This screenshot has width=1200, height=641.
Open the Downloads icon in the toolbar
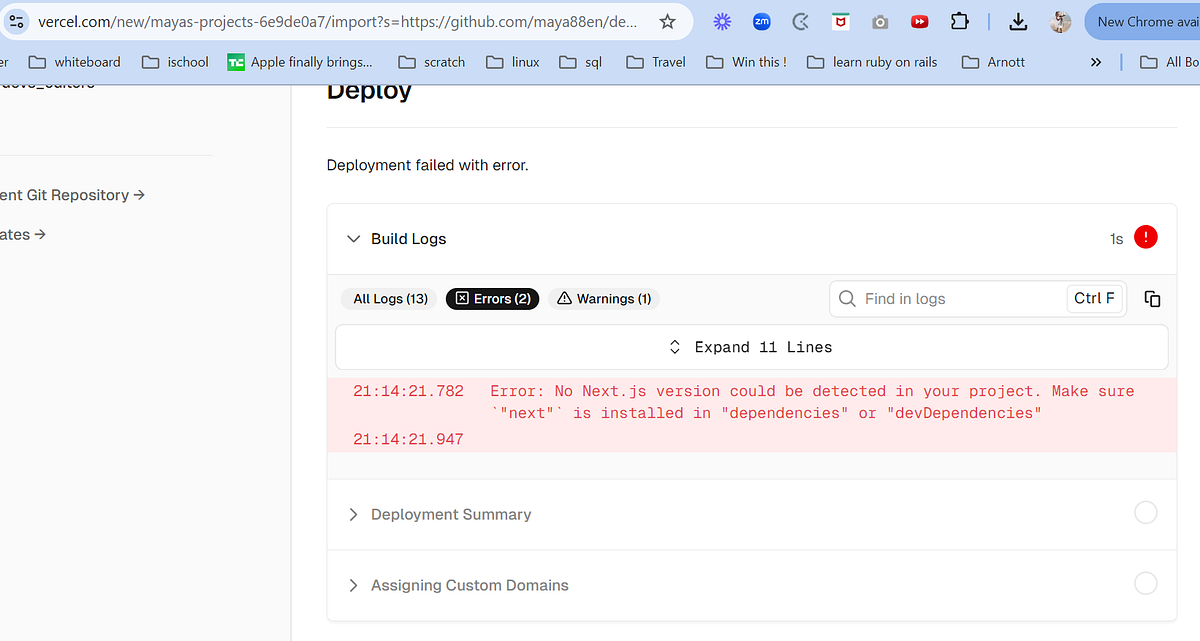(1018, 21)
